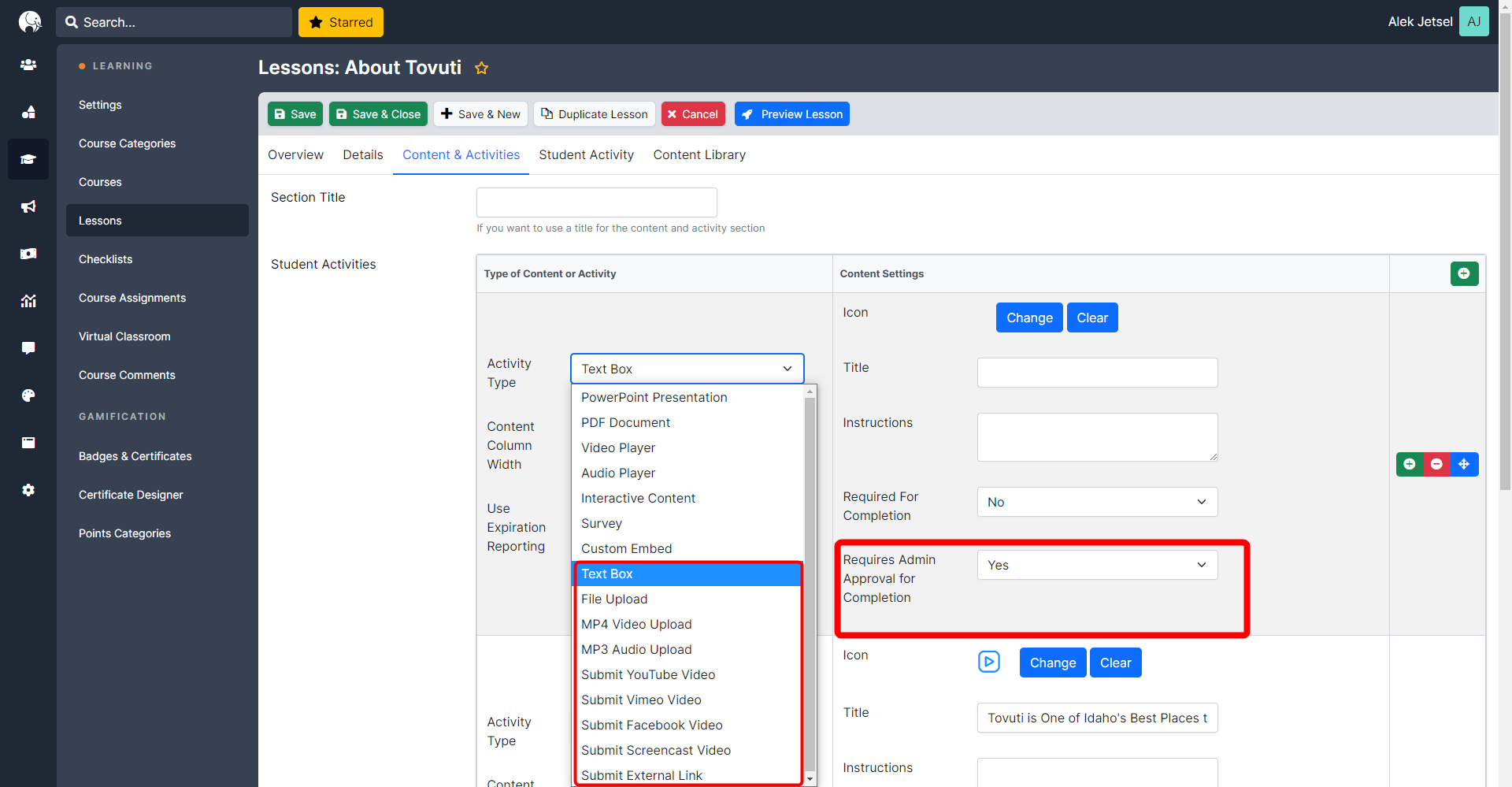The height and width of the screenshot is (787, 1512).
Task: Click the video play activity icon
Action: pyautogui.click(x=989, y=662)
